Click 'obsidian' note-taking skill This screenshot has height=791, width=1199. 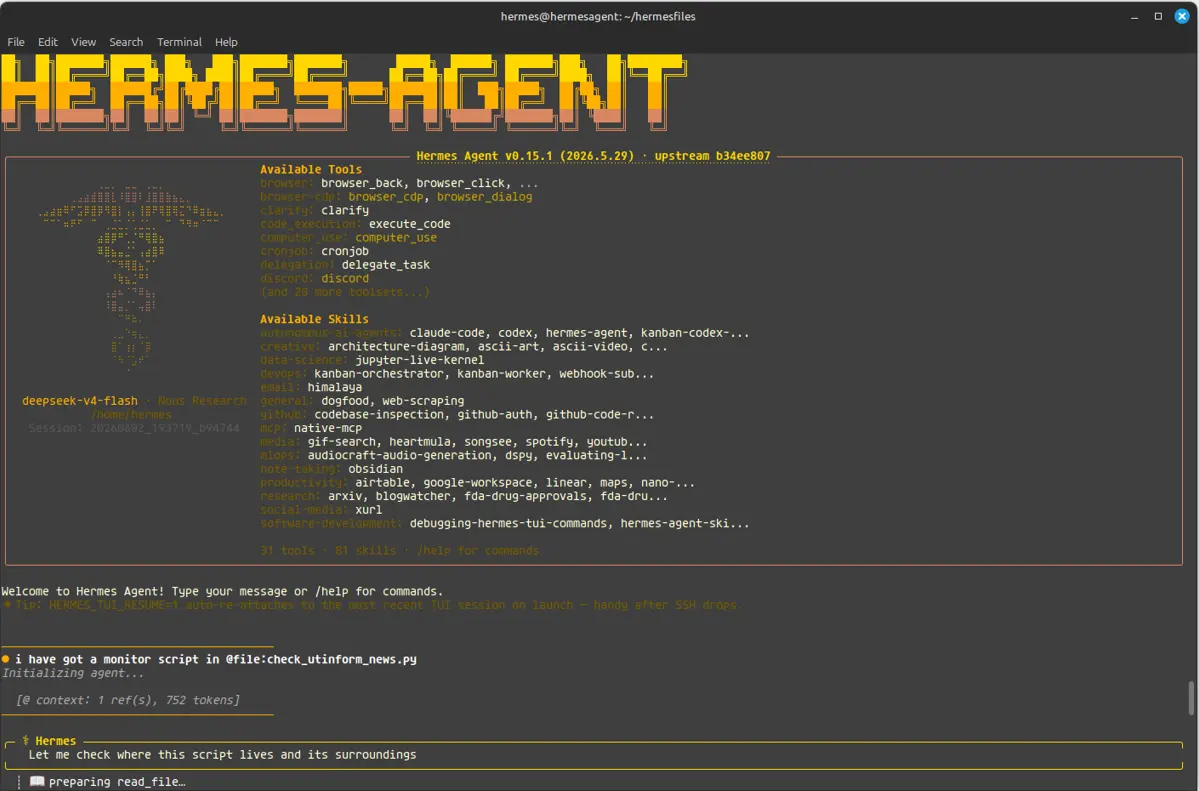[x=375, y=469]
